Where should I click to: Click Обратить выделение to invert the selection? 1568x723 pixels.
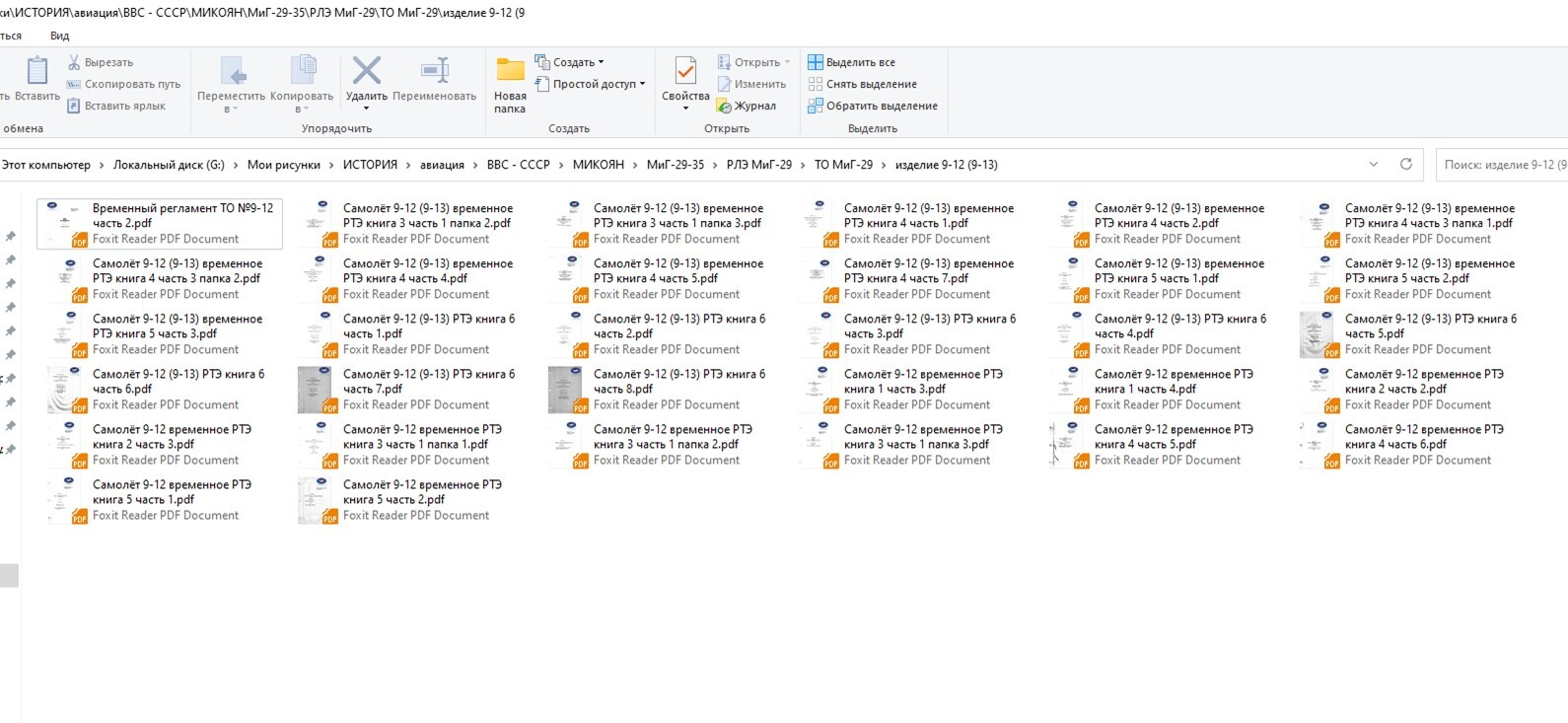coord(873,106)
